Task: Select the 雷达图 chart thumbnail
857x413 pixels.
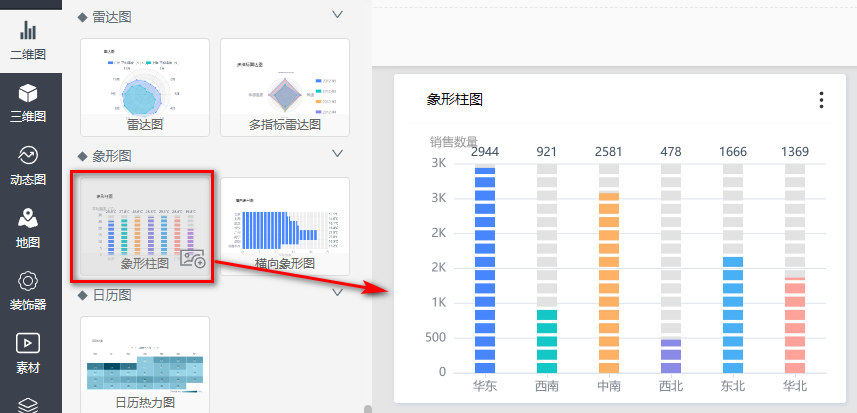Action: click(x=144, y=86)
